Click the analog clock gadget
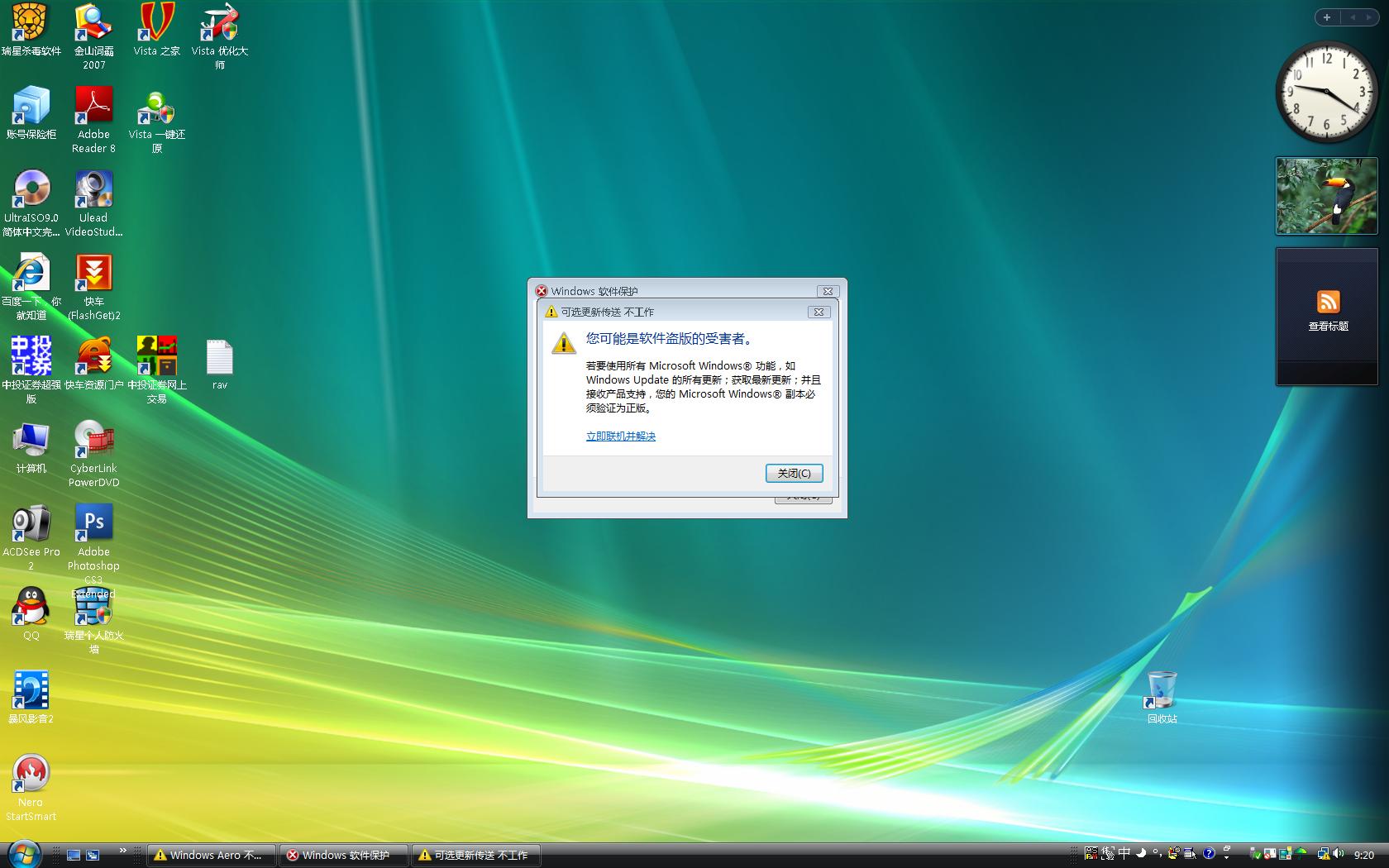The height and width of the screenshot is (868, 1389). 1327,92
